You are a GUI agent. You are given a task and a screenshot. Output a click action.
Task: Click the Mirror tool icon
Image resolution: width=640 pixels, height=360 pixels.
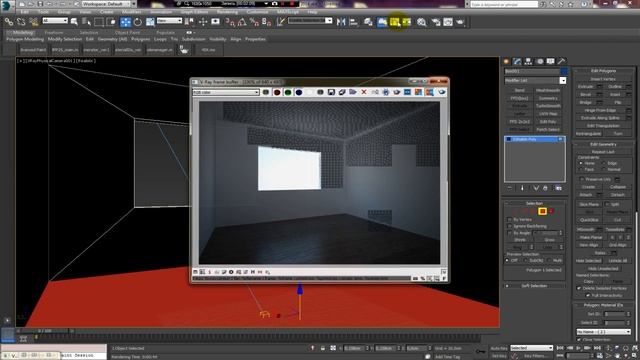tap(341, 22)
